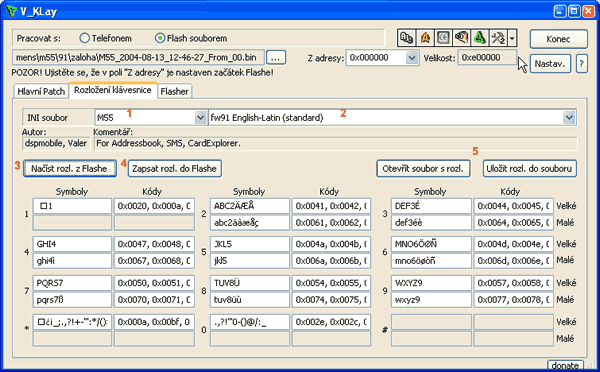This screenshot has width=600, height=372.
Task: Click Zapsat rozl. do Flashe button
Action: (x=174, y=168)
